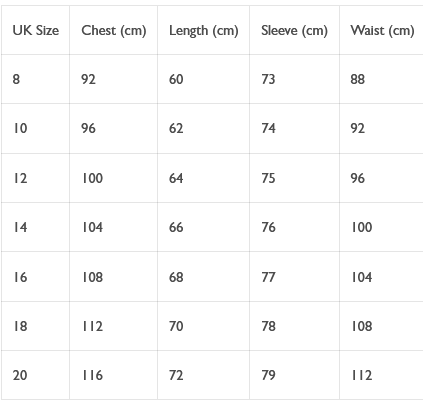423x409 pixels.
Task: Select UK size 10 cell
Action: 35,128
